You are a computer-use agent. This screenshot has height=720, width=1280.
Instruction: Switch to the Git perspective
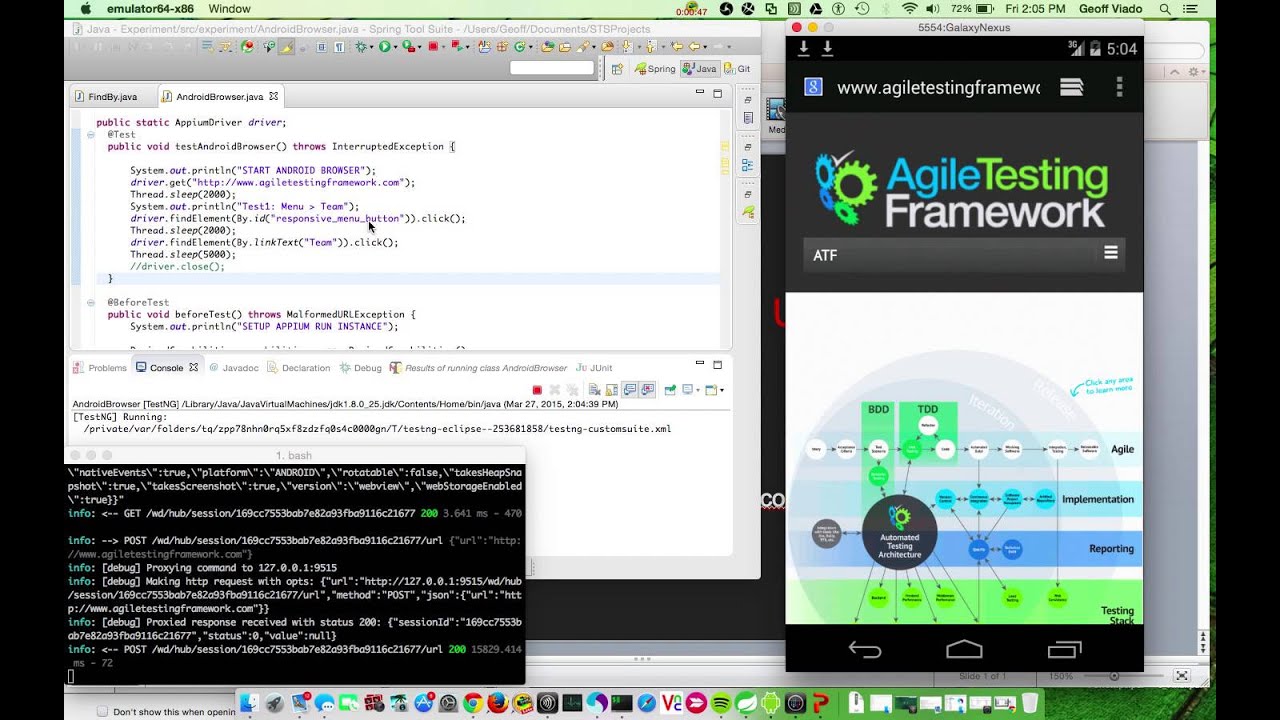737,69
